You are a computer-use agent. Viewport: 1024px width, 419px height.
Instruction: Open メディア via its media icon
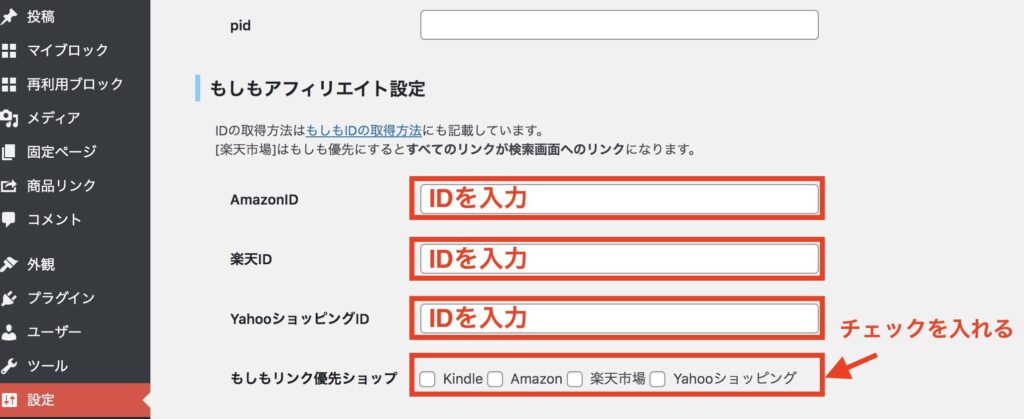(x=8, y=119)
